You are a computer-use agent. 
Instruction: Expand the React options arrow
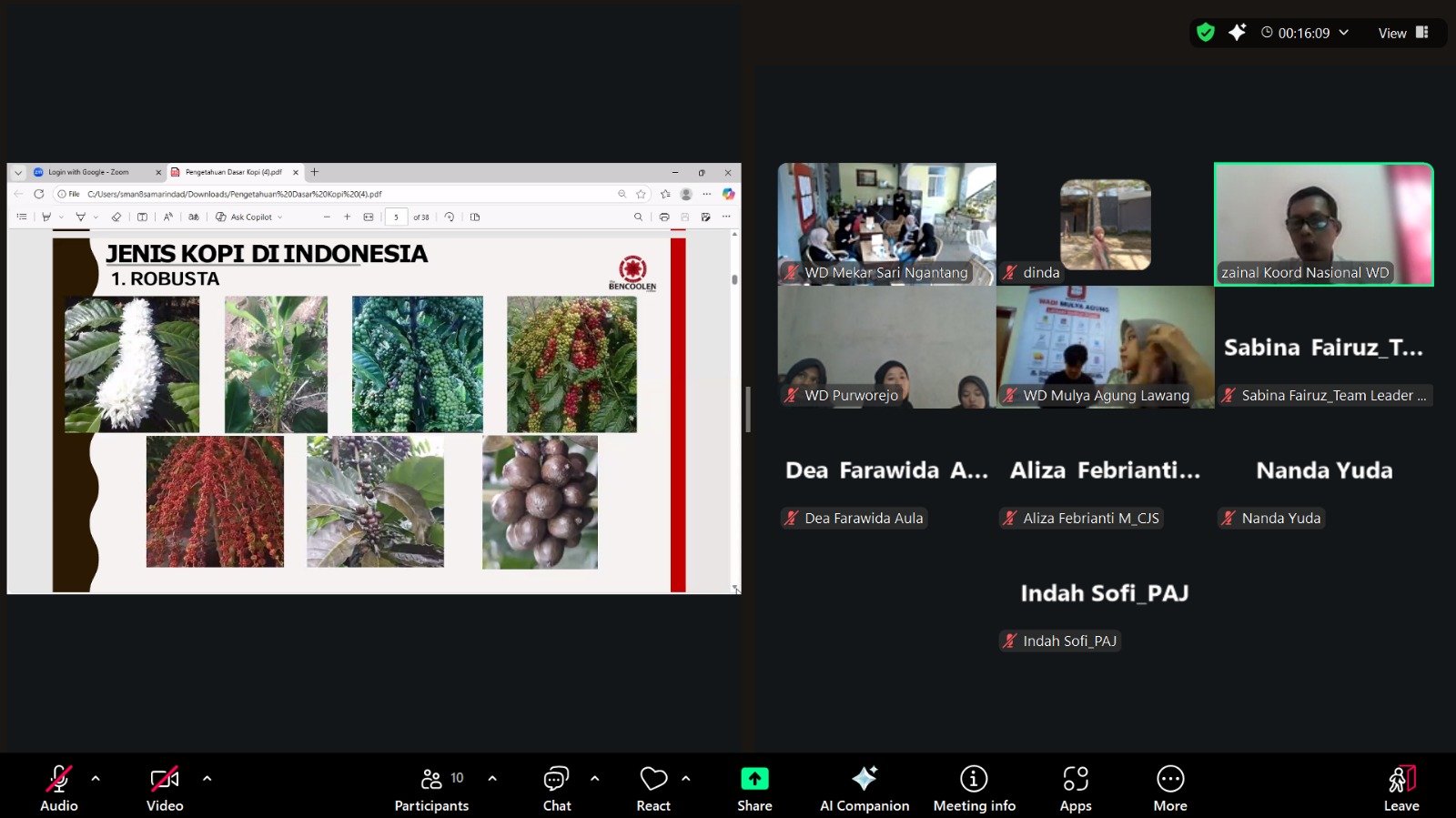coord(686,779)
